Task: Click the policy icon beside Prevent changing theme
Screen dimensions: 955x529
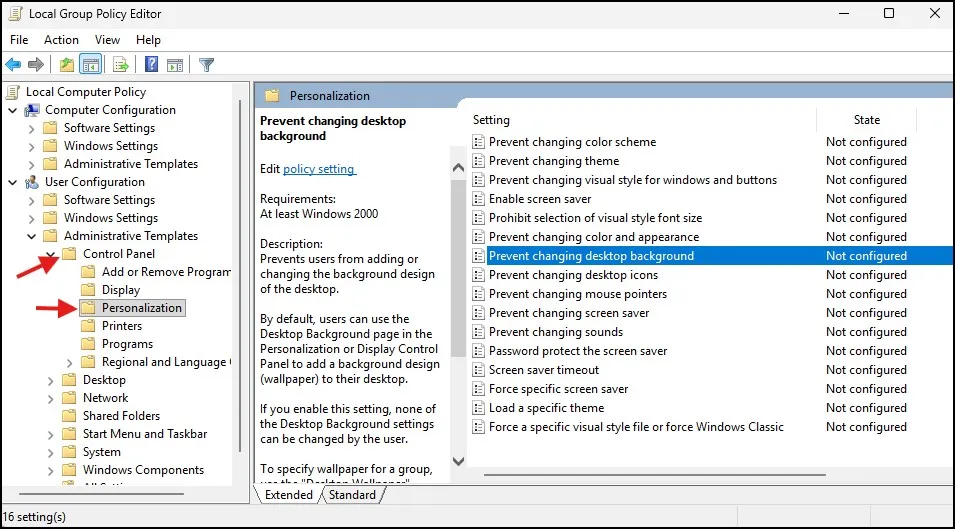Action: tap(479, 161)
